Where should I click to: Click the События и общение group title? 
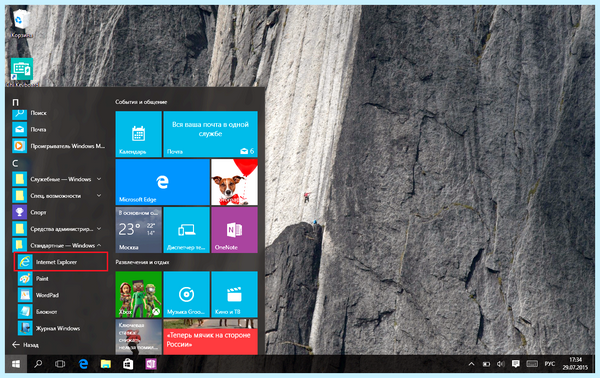(141, 102)
